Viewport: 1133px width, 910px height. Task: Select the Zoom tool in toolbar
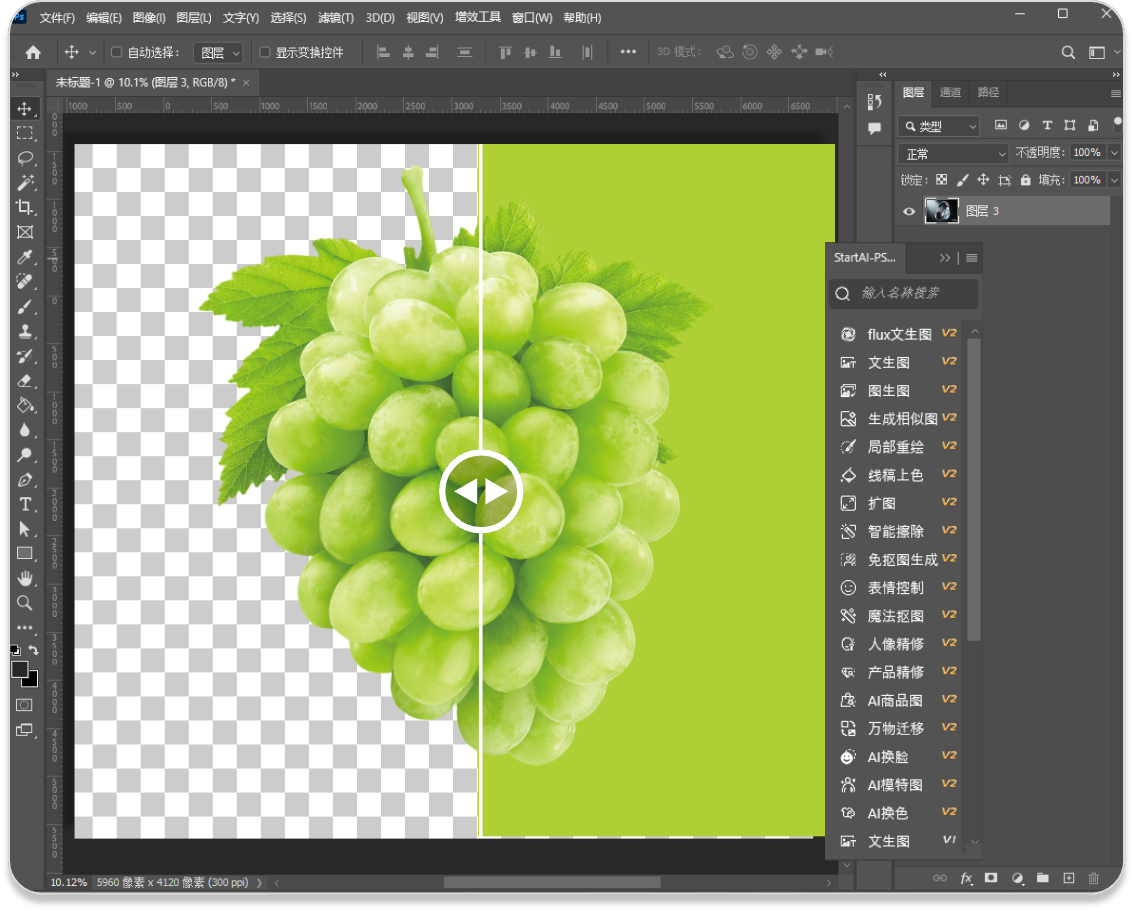[x=25, y=603]
